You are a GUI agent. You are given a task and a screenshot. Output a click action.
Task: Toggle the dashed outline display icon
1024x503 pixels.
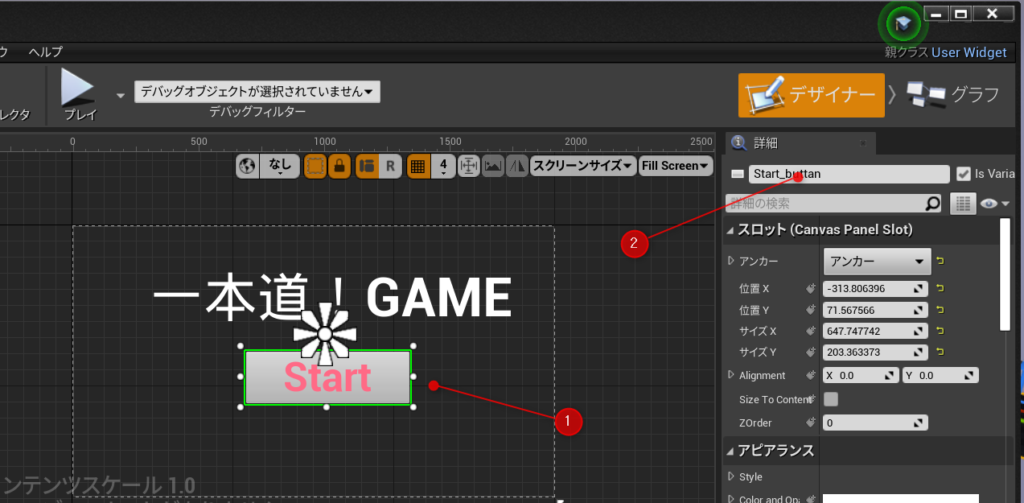pos(315,166)
